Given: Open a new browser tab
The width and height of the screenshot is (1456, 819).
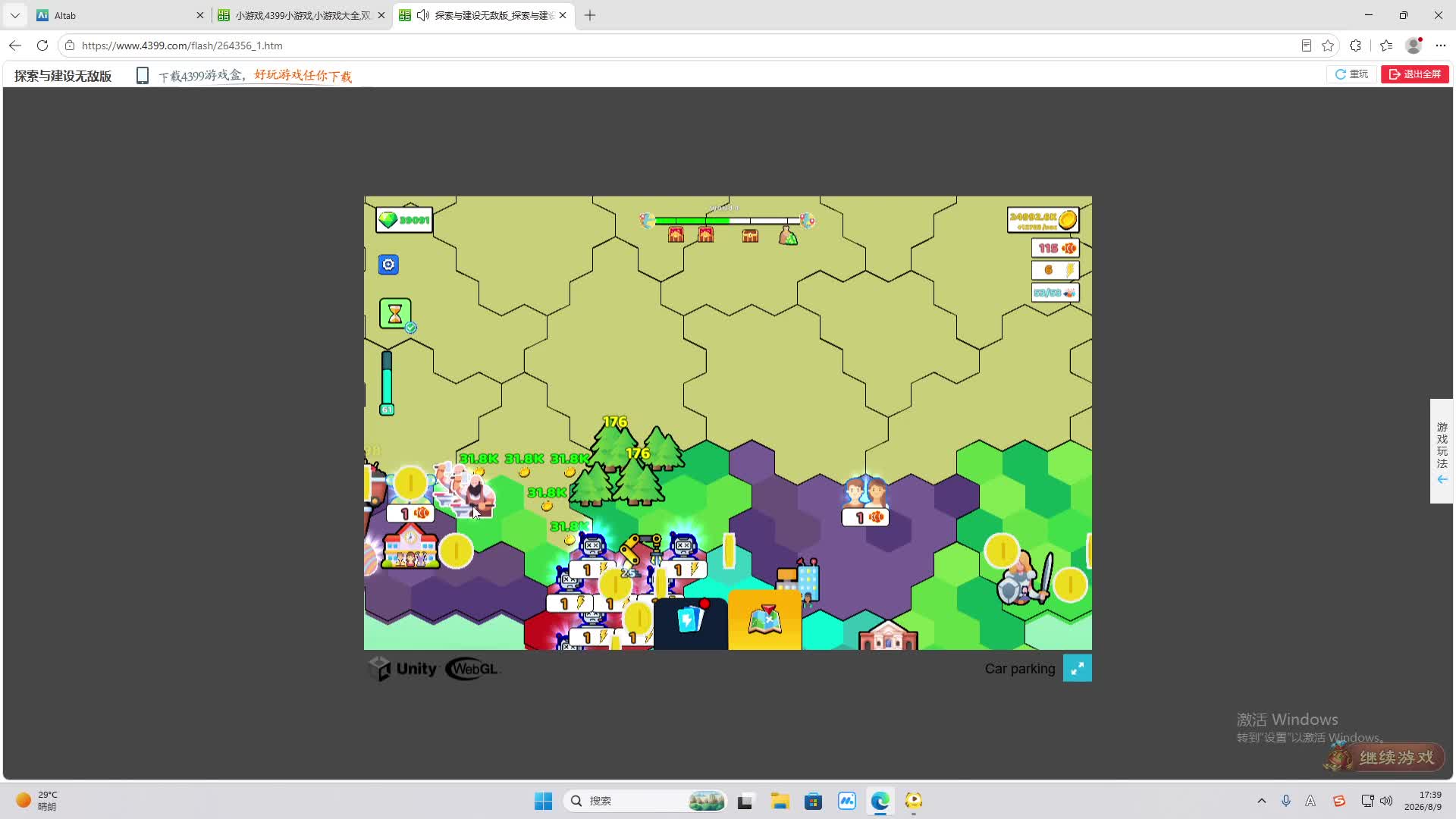Looking at the screenshot, I should [590, 15].
